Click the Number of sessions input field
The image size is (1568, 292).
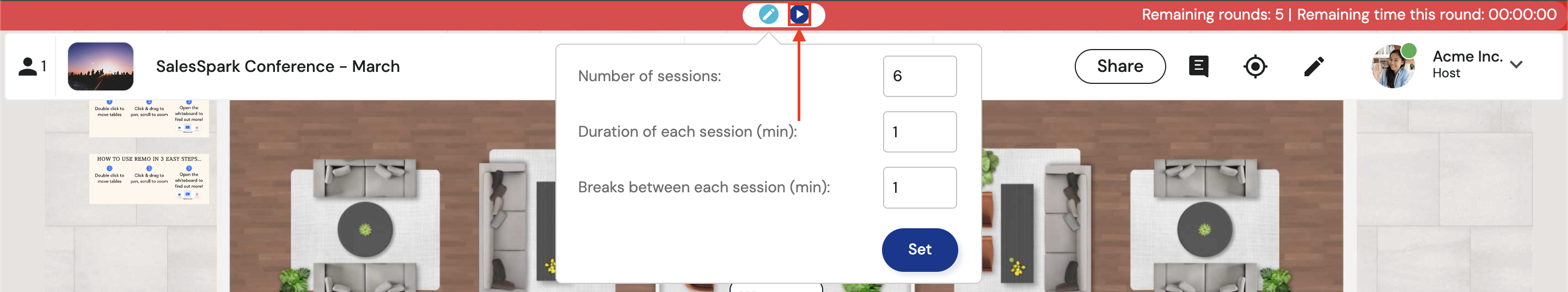[919, 76]
